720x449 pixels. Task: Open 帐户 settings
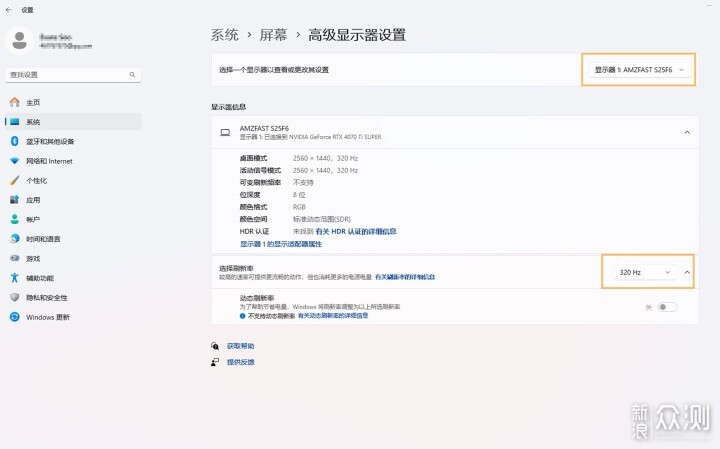[x=73, y=219]
